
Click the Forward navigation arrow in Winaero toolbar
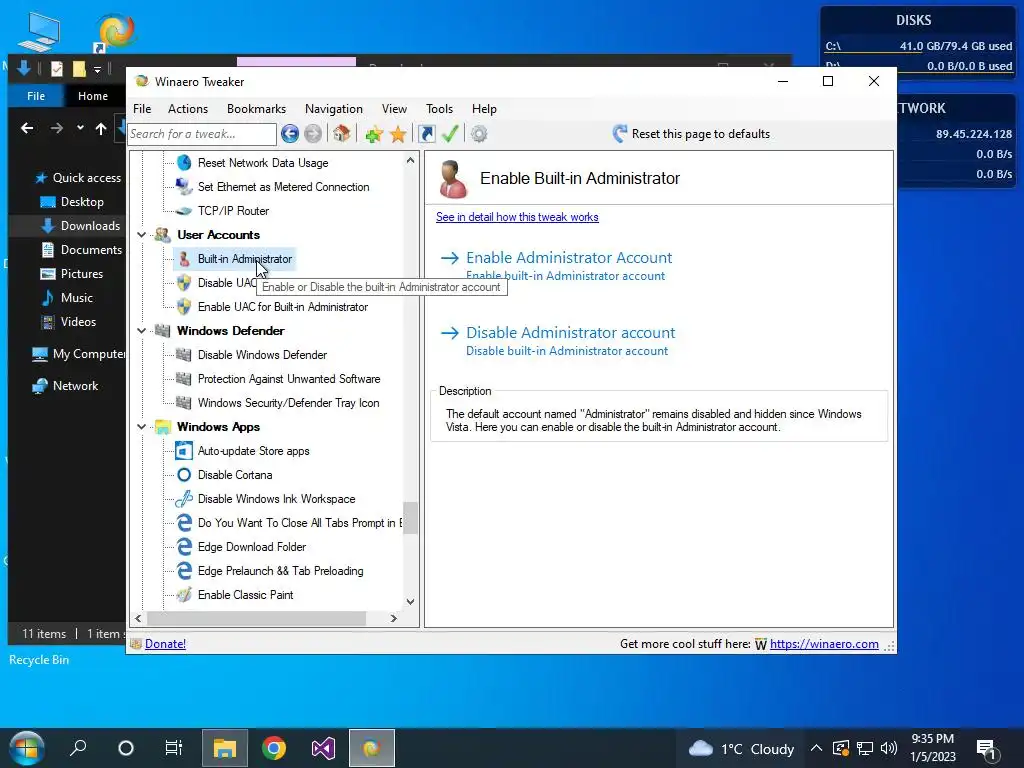[313, 134]
